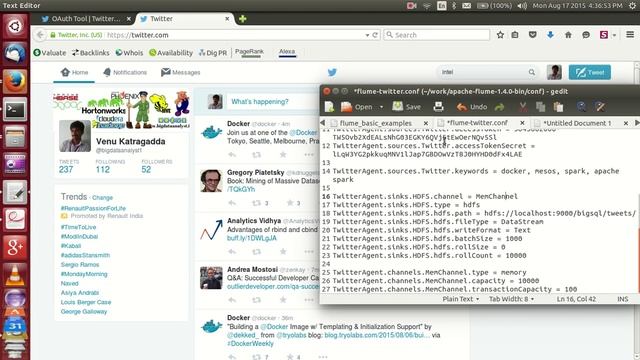Launch Firefox from Ubuntu dock

coord(15,81)
